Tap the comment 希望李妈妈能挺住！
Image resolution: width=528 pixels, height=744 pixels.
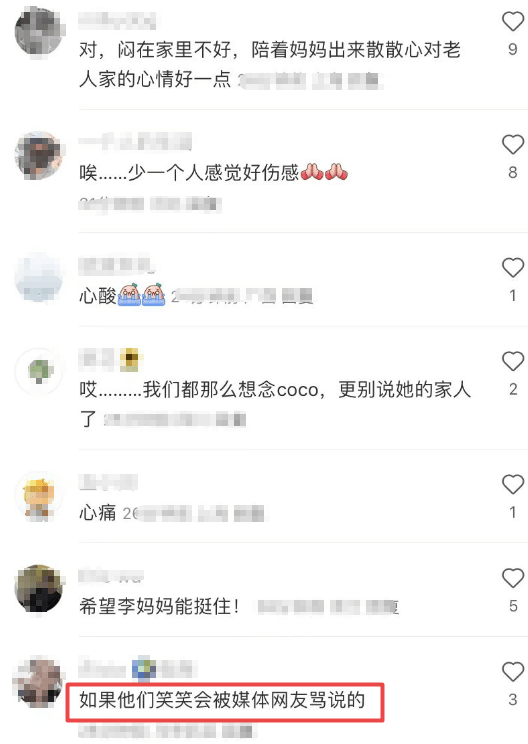coord(159,606)
